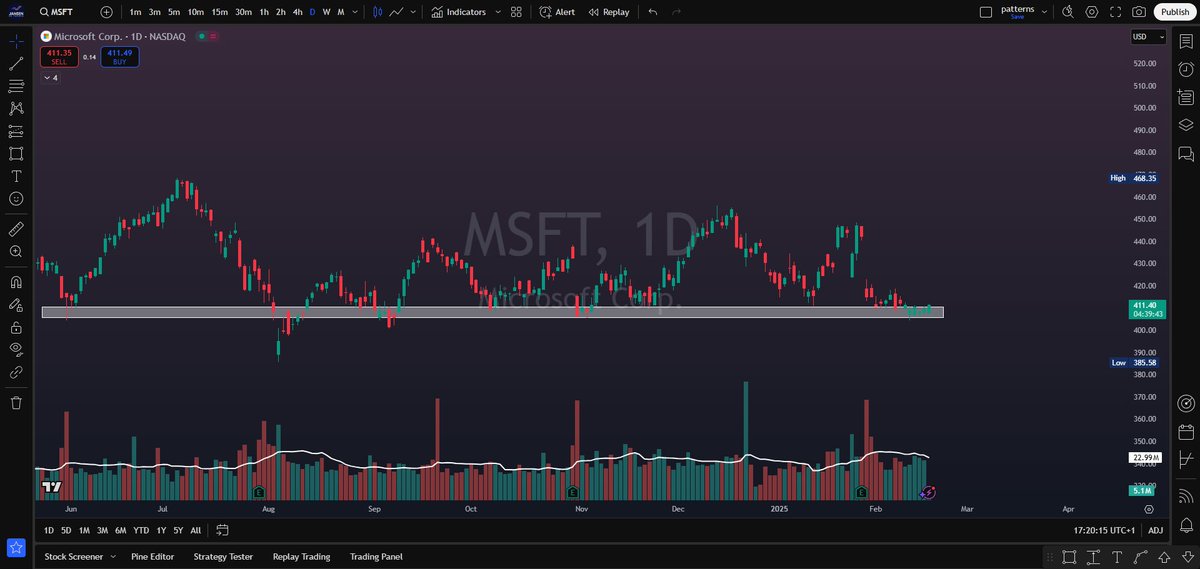Open the Fibonacci retracement tools
This screenshot has width=1200, height=569.
pyautogui.click(x=16, y=87)
